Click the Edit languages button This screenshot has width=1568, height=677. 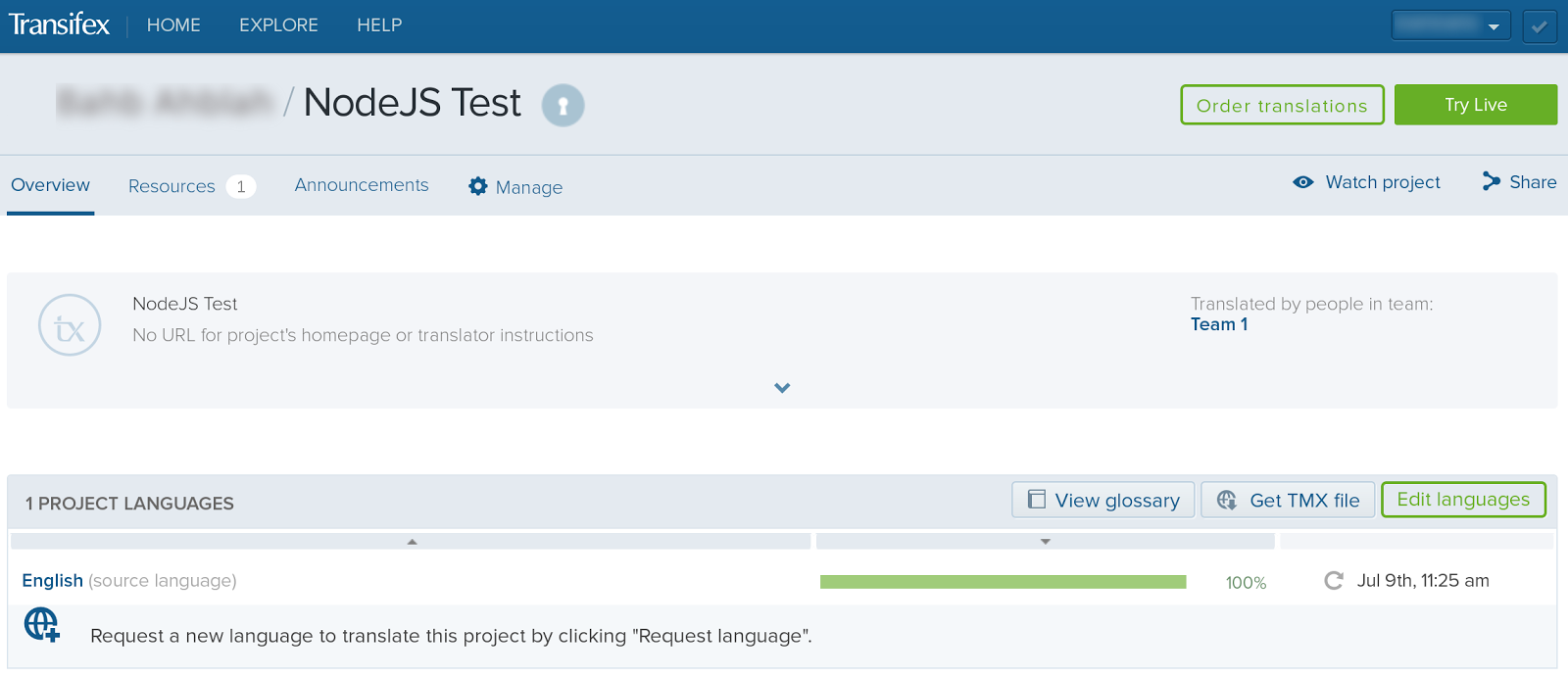[x=1462, y=500]
